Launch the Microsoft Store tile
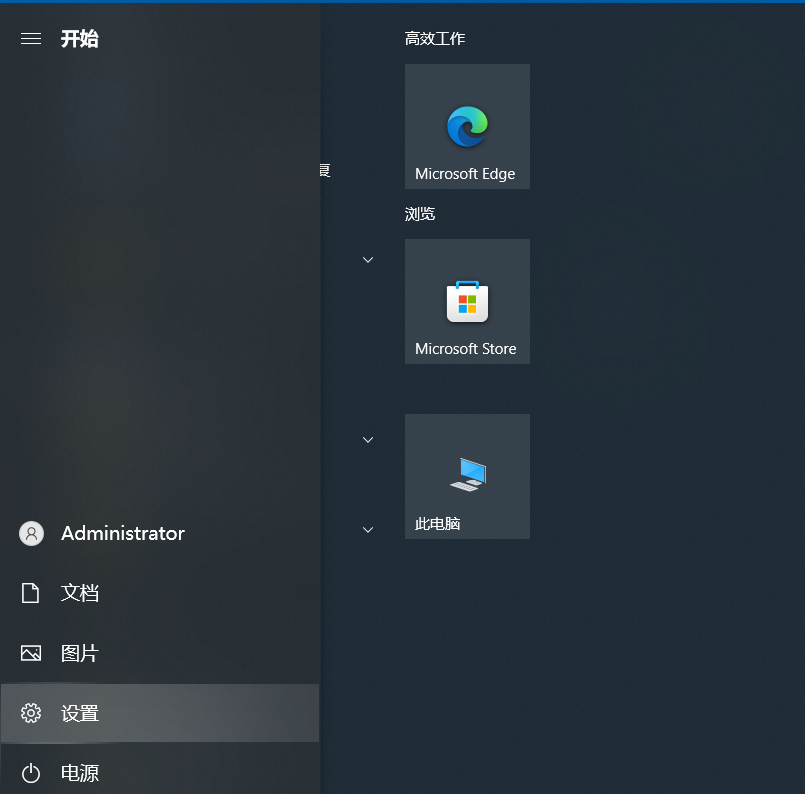This screenshot has height=794, width=805. tap(467, 301)
